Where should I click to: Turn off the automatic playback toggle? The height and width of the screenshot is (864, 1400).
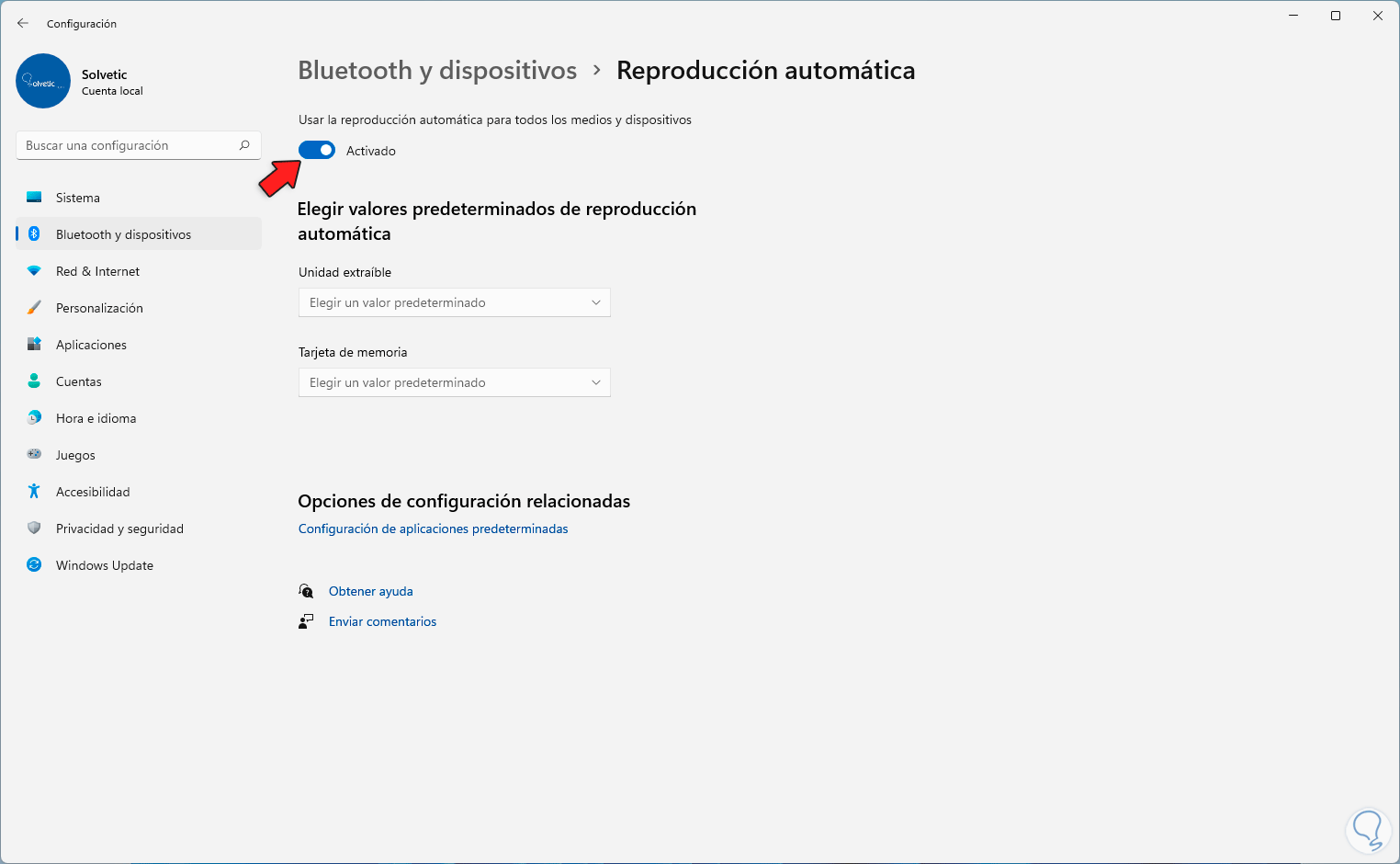tap(317, 151)
